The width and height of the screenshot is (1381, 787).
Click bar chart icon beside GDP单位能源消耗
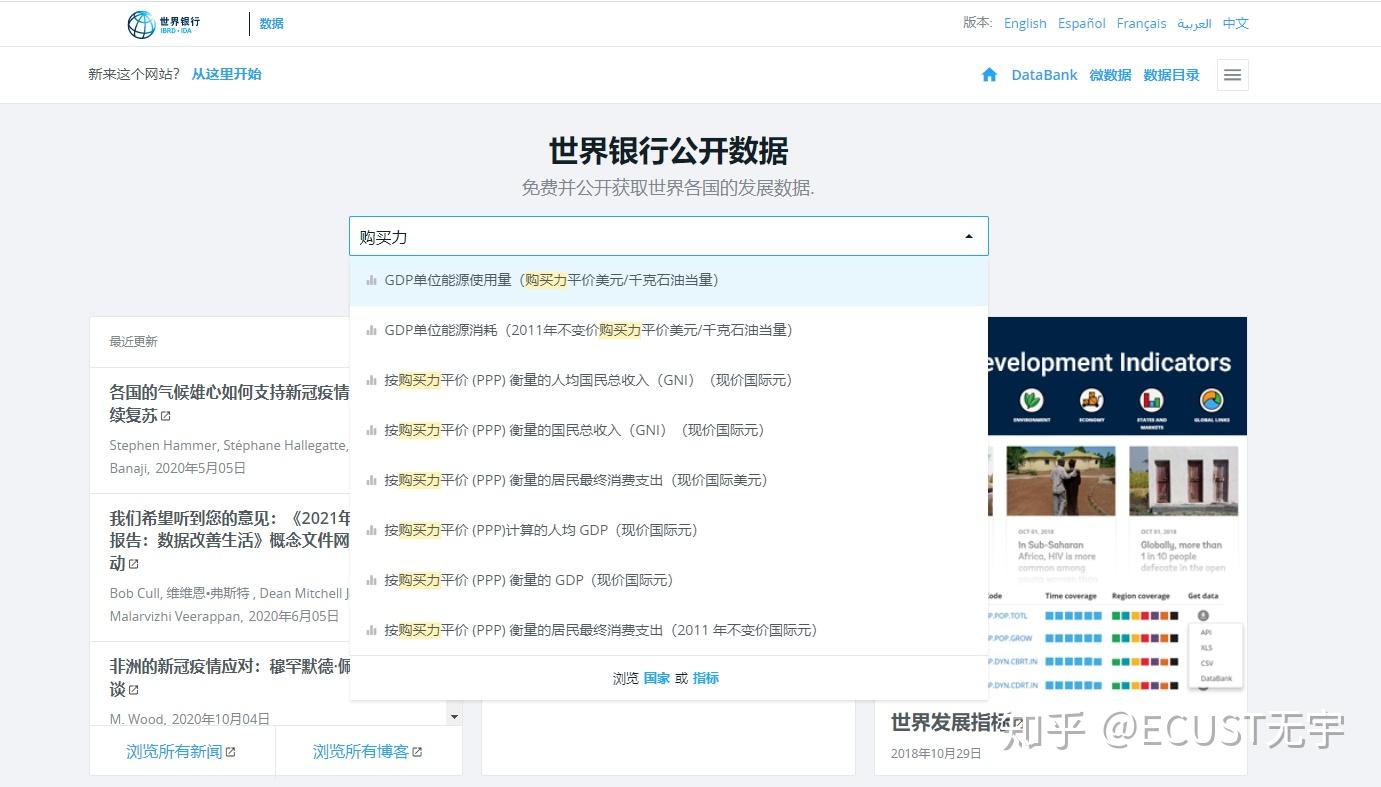372,331
